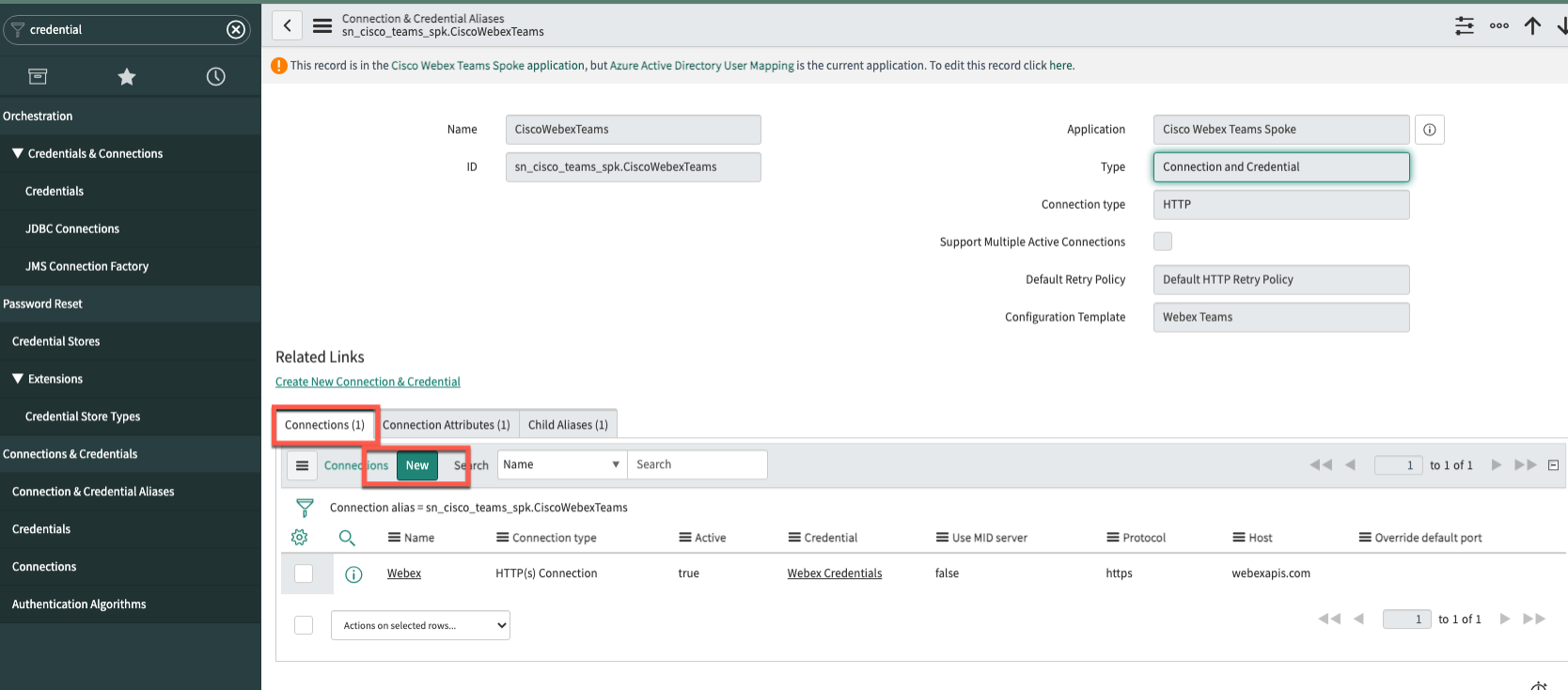1568x690 pixels.
Task: Open Use MID server column menu icon
Action: point(942,538)
